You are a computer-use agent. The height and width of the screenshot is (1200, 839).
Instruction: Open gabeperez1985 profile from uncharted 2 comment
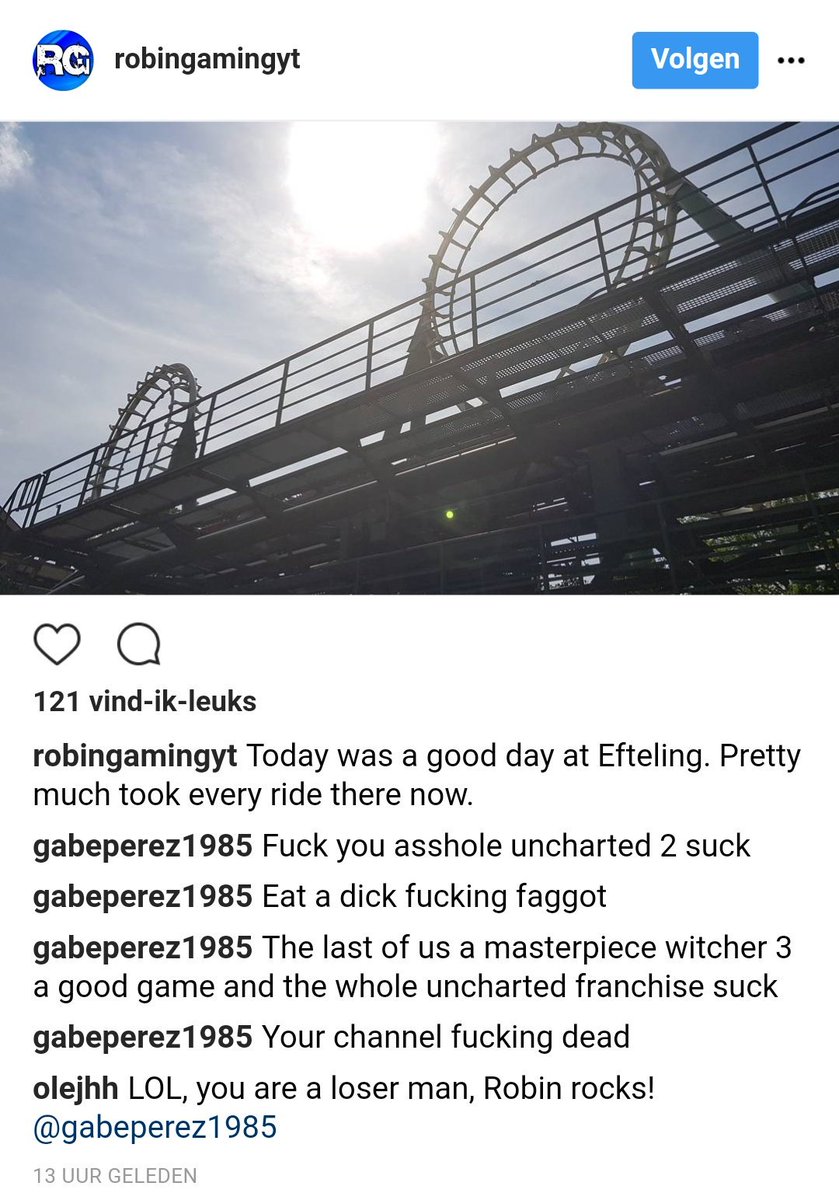[143, 846]
